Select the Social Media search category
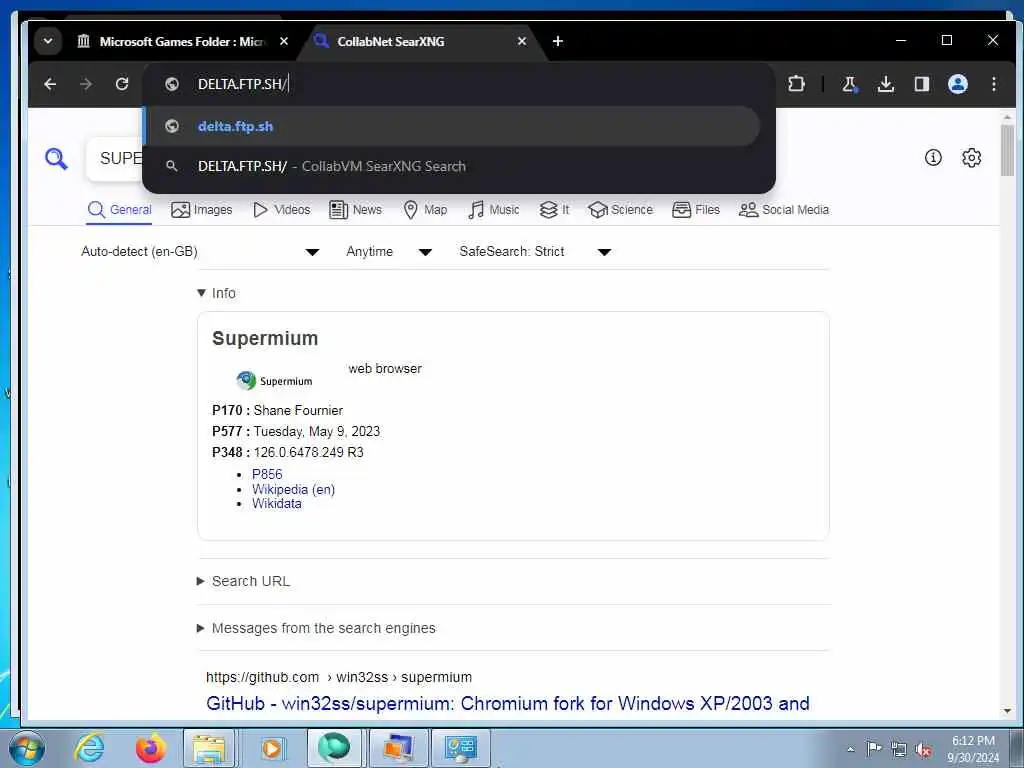The height and width of the screenshot is (768, 1024). point(784,210)
